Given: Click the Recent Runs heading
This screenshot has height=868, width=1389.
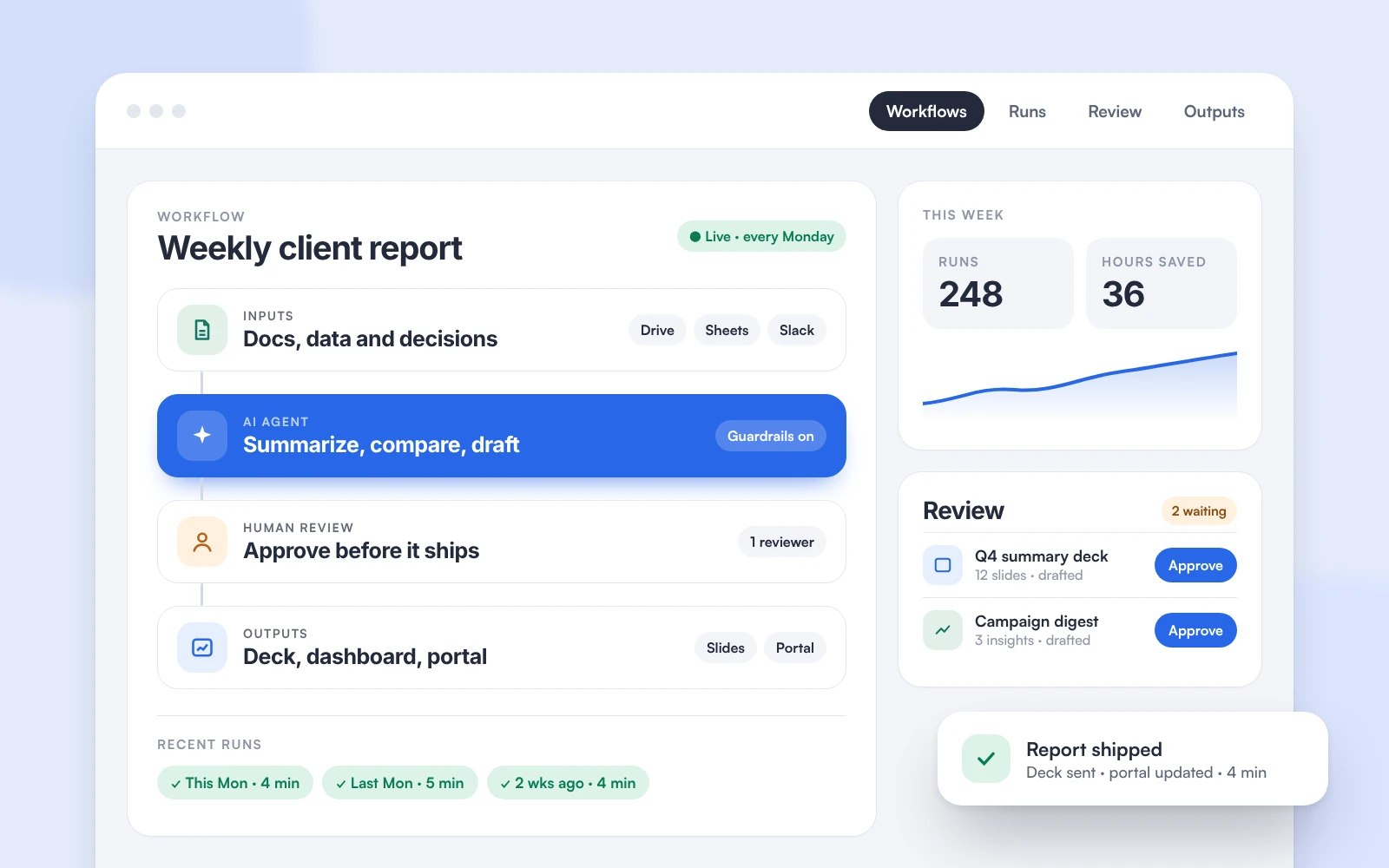Looking at the screenshot, I should [x=209, y=745].
